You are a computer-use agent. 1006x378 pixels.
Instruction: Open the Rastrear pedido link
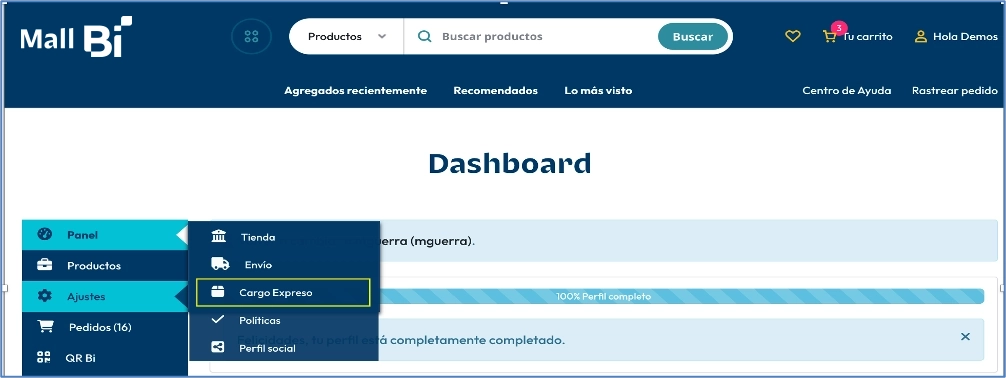click(955, 90)
